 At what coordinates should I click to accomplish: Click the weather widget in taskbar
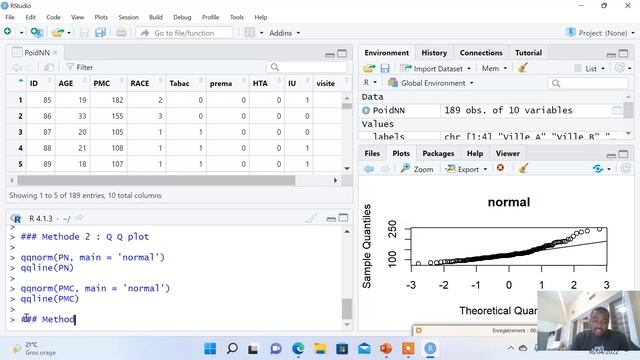pyautogui.click(x=34, y=348)
